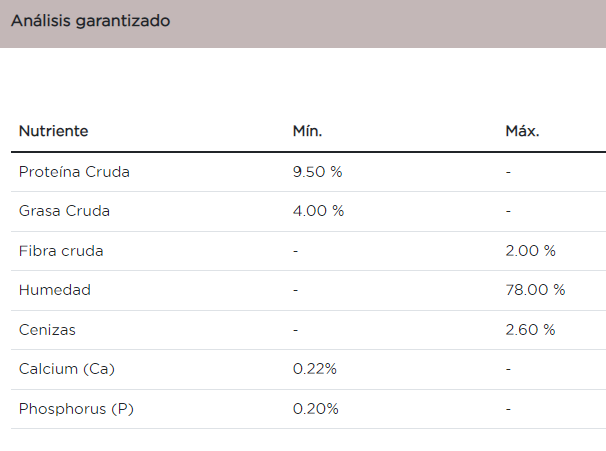Select the Máx. column header

point(522,131)
